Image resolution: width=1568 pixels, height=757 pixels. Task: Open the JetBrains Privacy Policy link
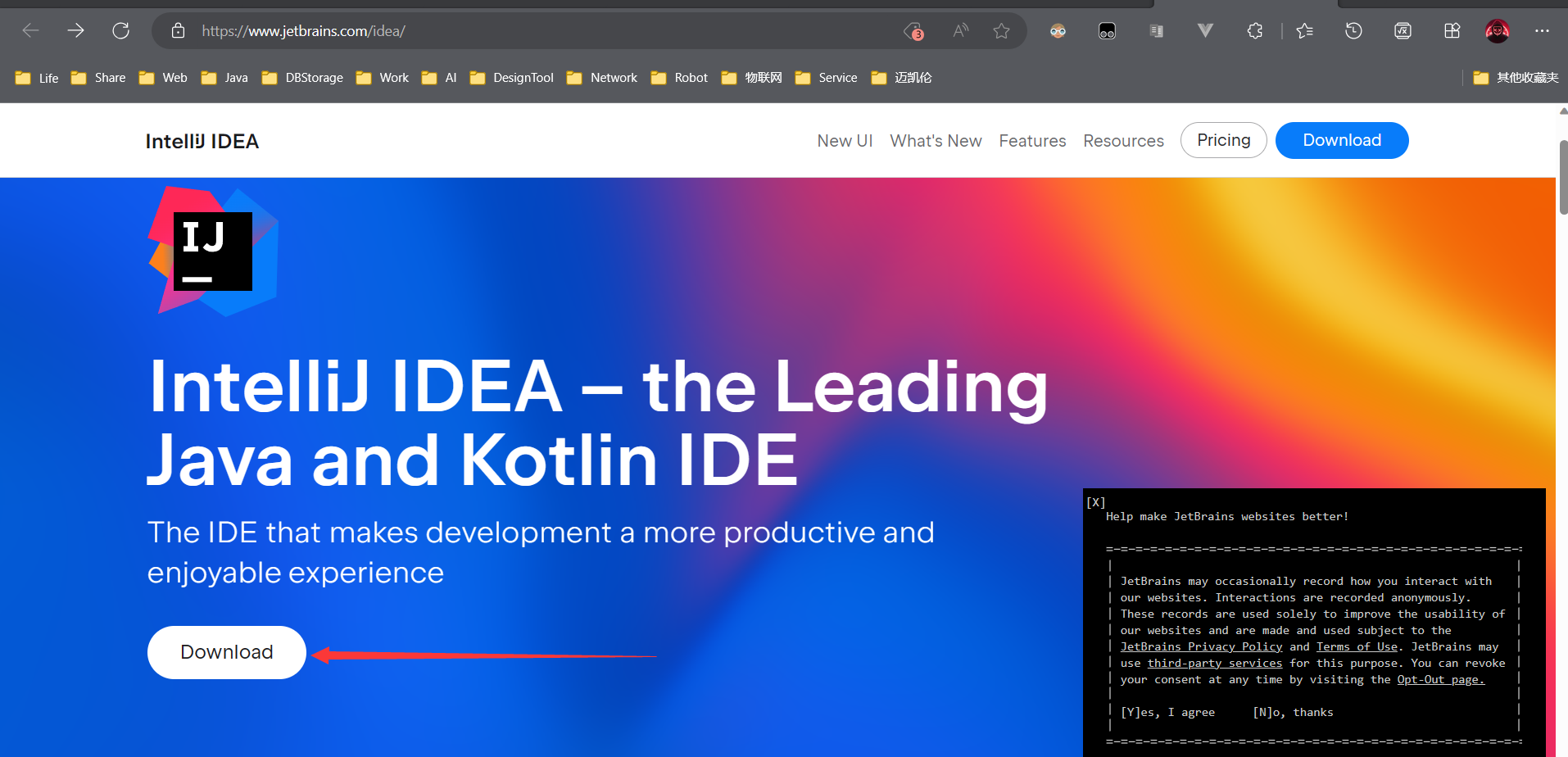pos(1201,646)
